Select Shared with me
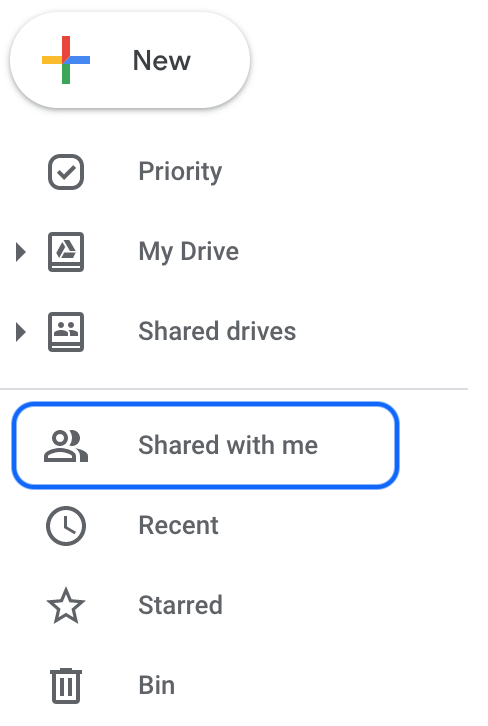 [228, 445]
